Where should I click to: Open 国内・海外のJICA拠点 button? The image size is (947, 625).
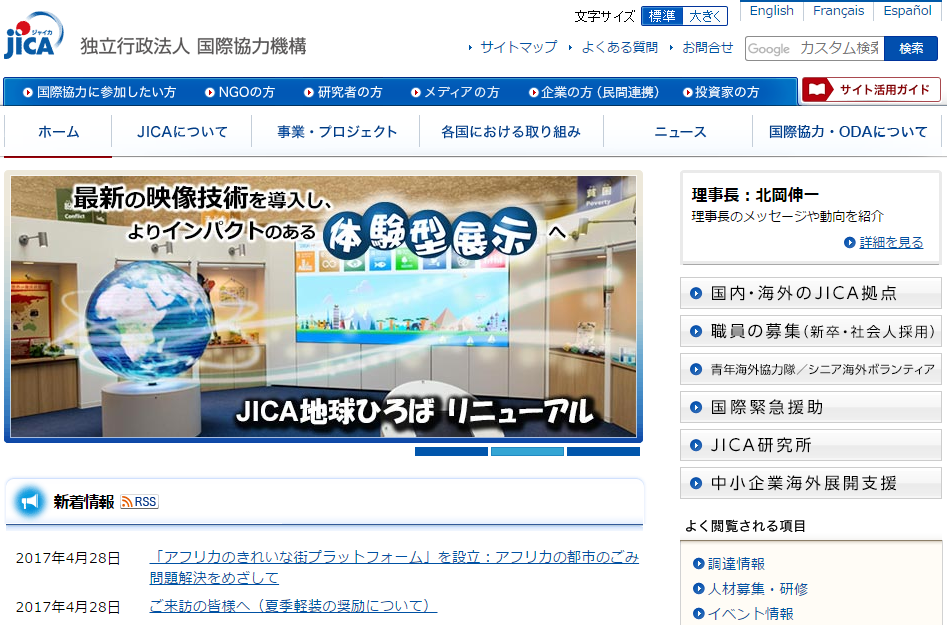[811, 293]
